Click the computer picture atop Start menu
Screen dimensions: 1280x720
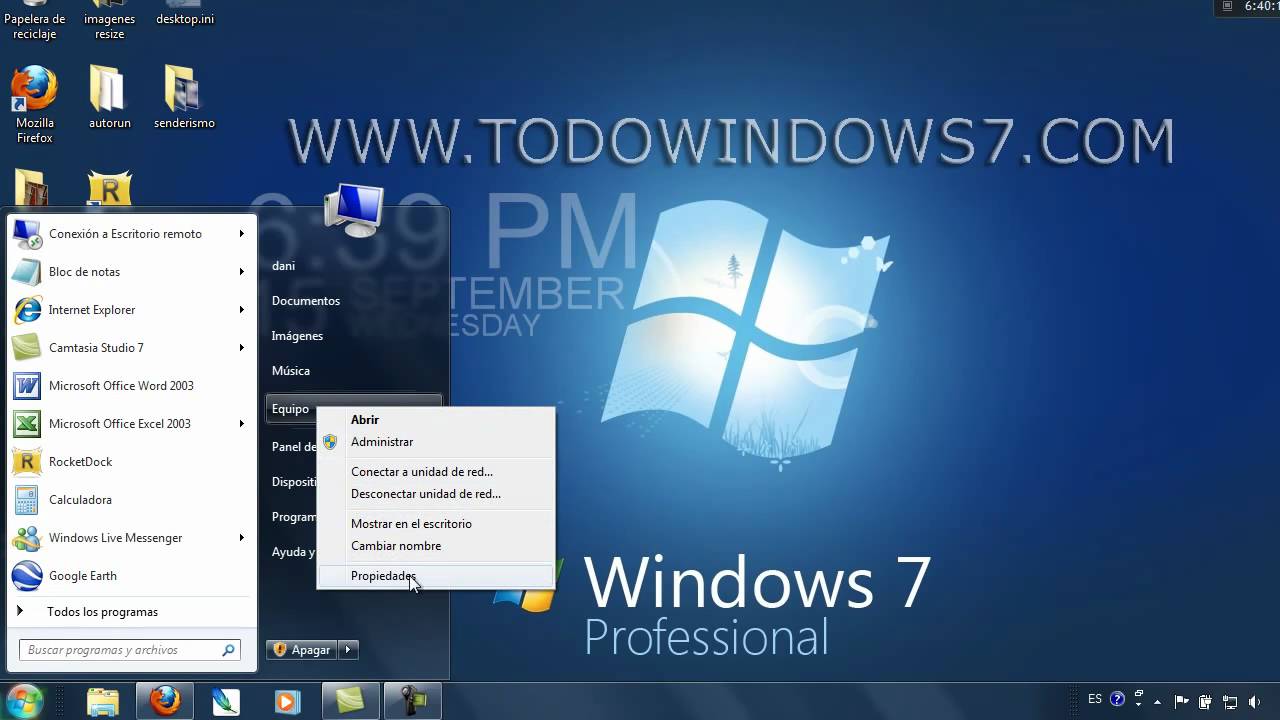tap(354, 210)
